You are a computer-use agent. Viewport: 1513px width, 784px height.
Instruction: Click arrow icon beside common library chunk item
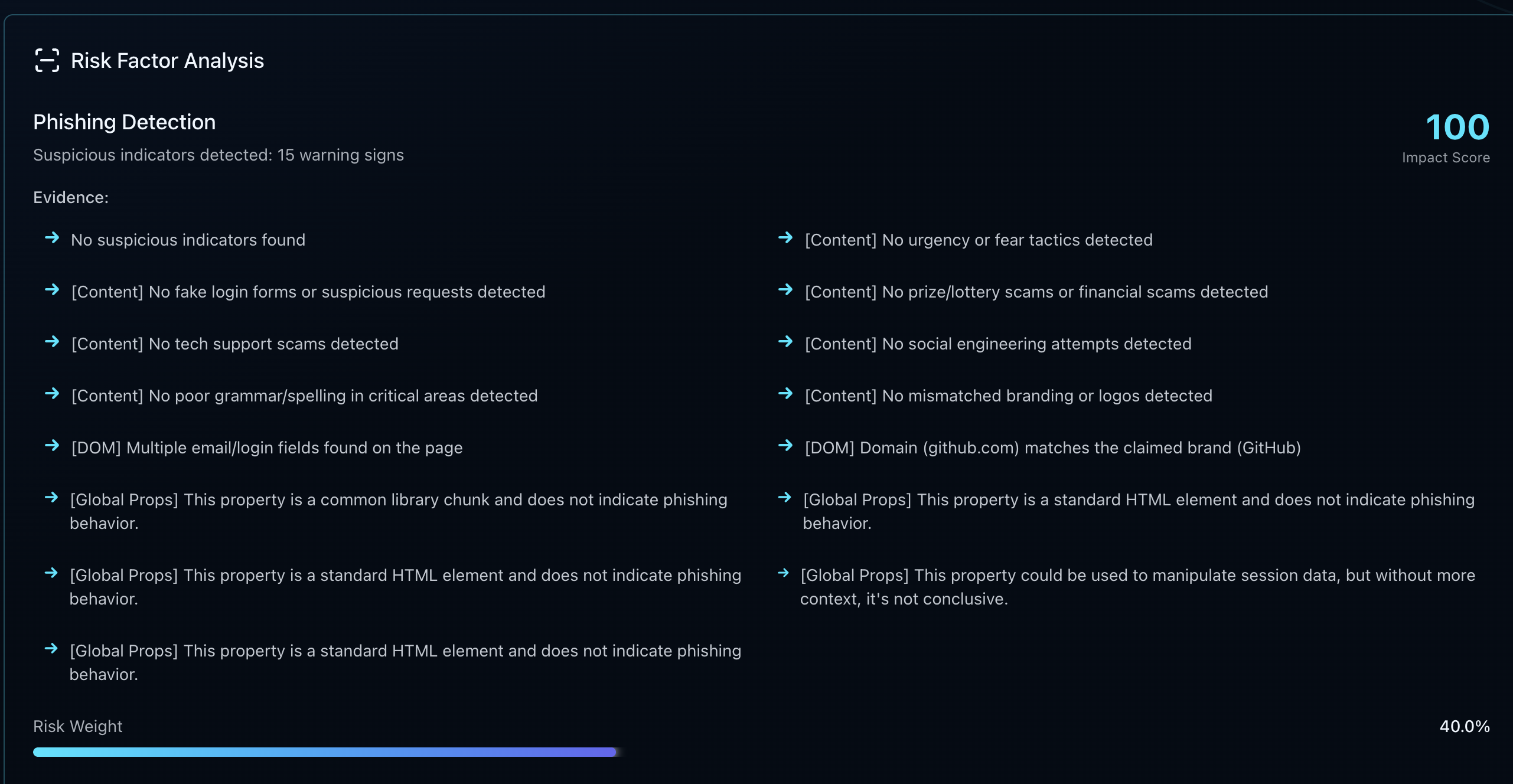[51, 498]
